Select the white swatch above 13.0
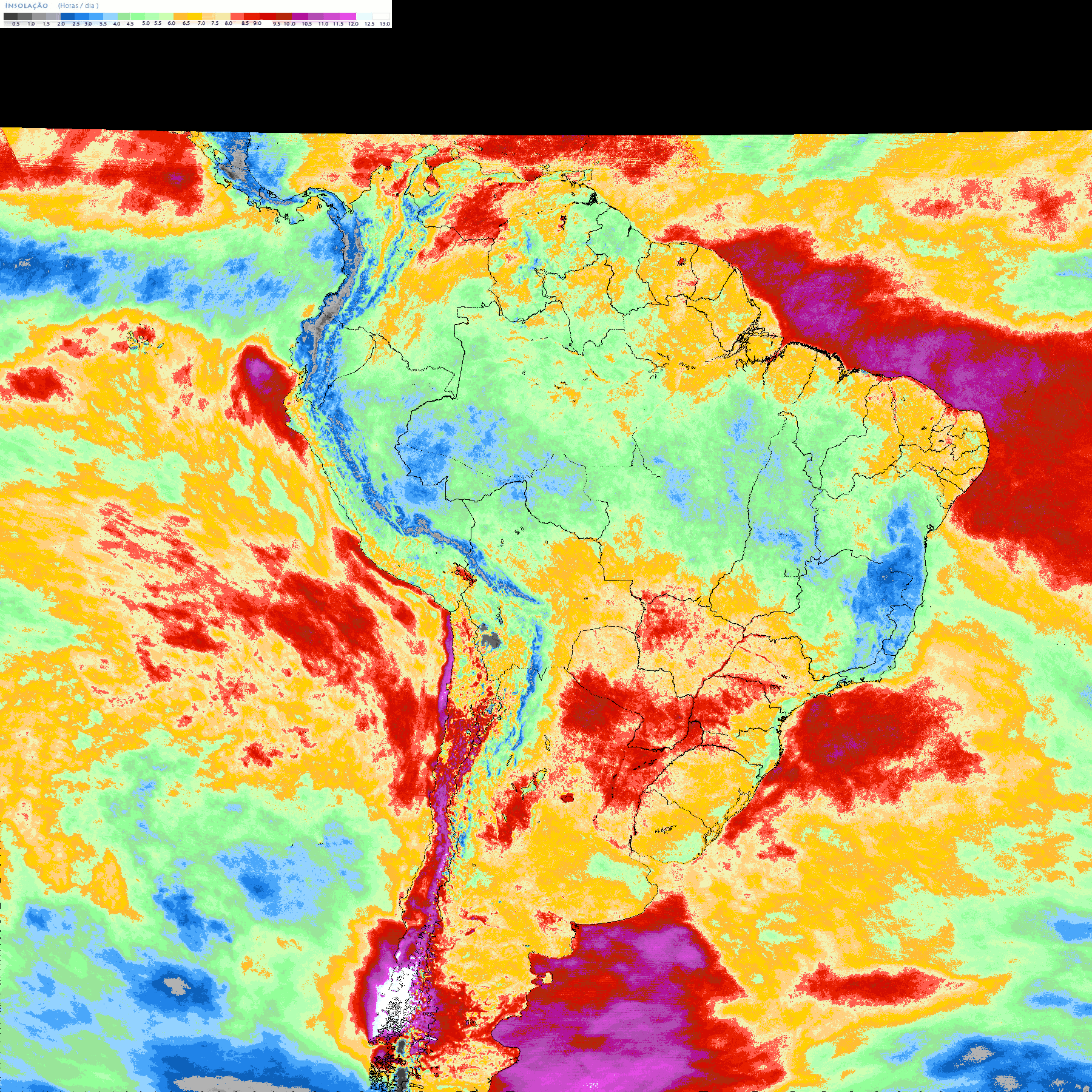 coord(381,16)
